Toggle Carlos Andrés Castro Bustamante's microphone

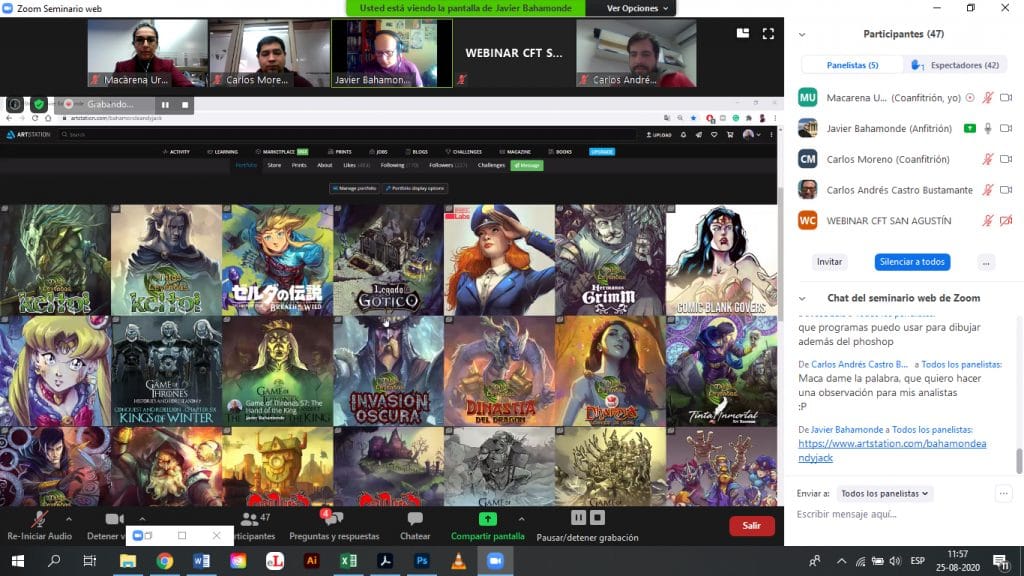pos(987,190)
